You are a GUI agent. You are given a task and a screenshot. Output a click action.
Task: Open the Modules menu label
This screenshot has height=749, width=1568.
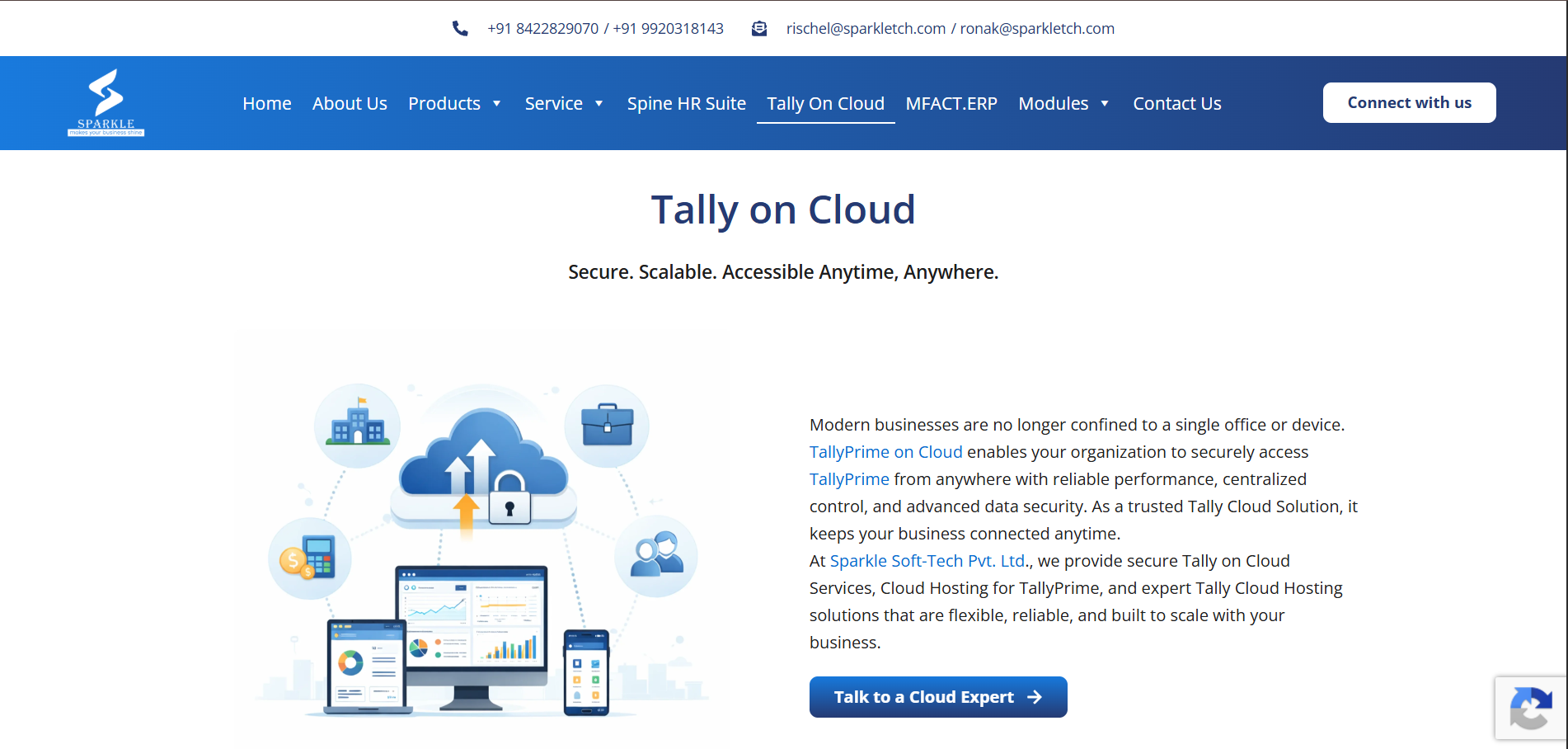coord(1054,104)
